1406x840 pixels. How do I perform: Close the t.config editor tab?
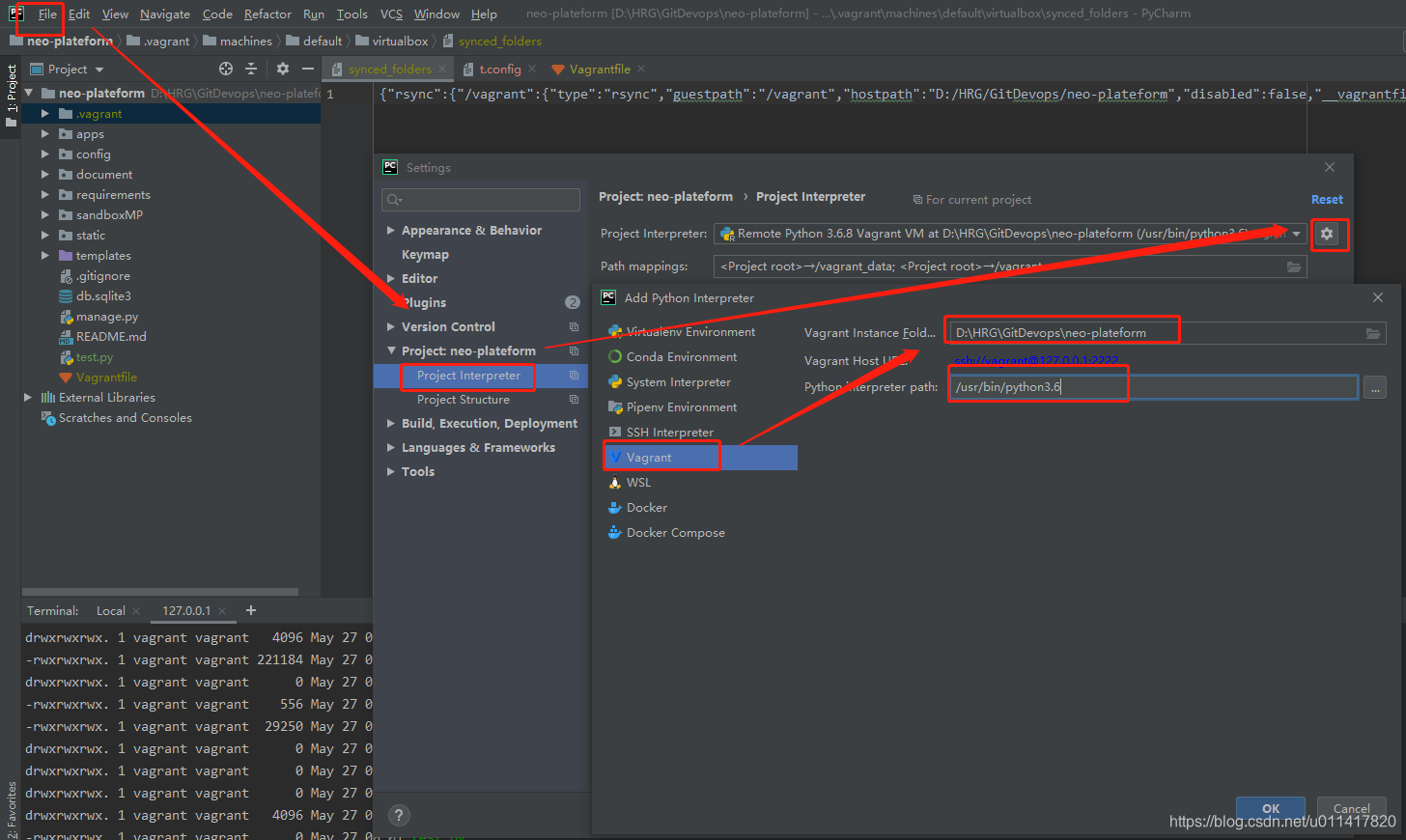point(532,69)
